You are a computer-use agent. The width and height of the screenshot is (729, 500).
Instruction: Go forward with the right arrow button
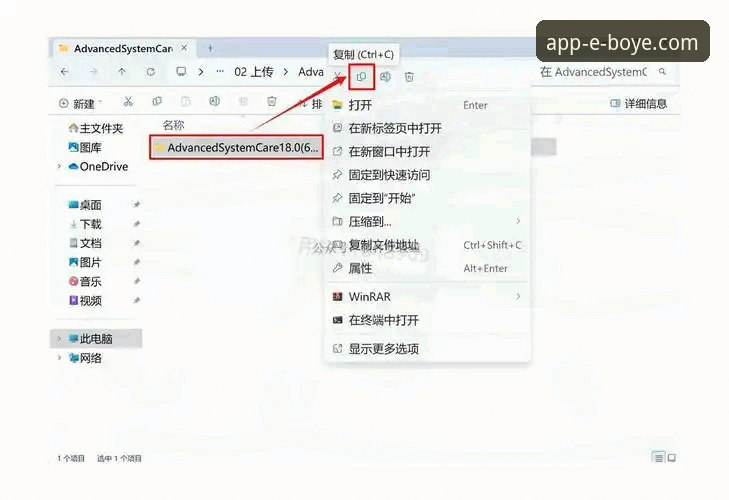point(93,72)
